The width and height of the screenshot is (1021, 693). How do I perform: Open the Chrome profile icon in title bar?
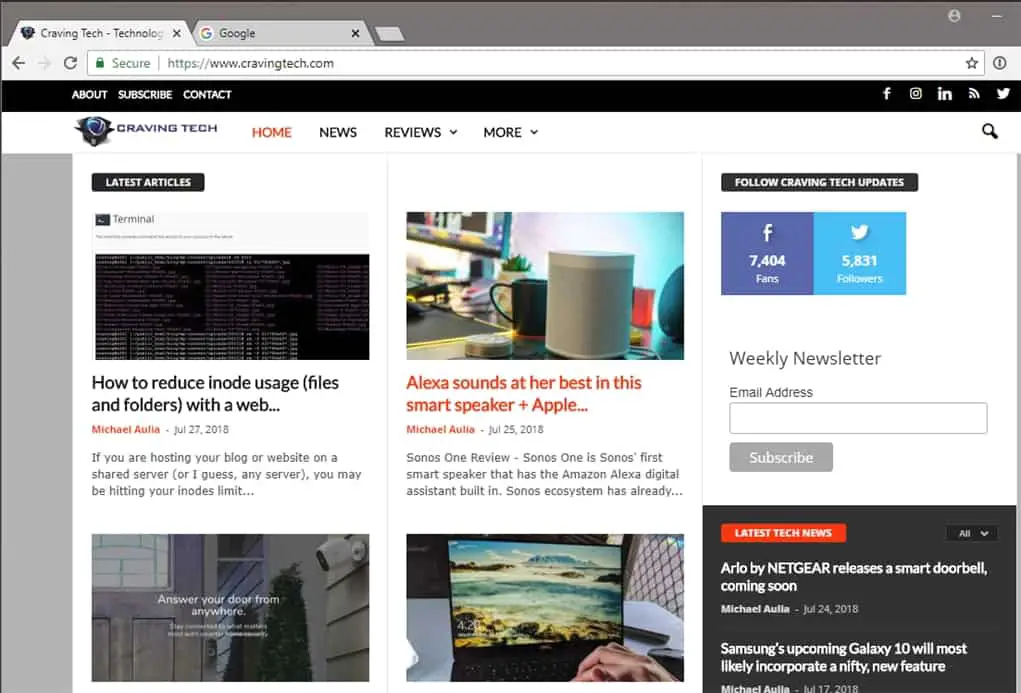click(954, 16)
